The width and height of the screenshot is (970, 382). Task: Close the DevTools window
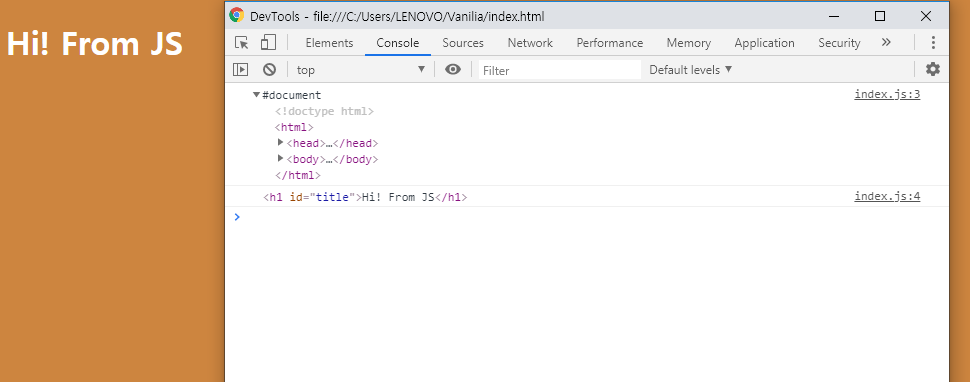pyautogui.click(x=925, y=16)
